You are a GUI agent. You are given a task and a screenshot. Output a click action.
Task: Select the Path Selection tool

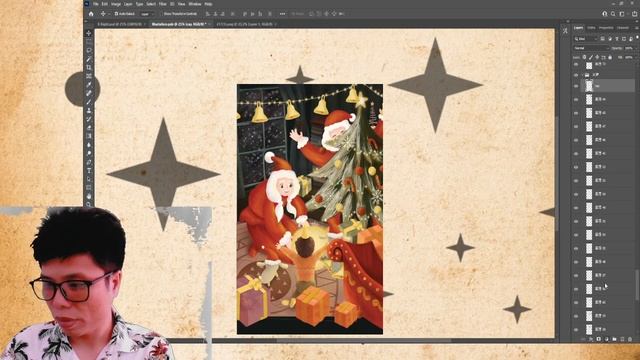(x=89, y=179)
